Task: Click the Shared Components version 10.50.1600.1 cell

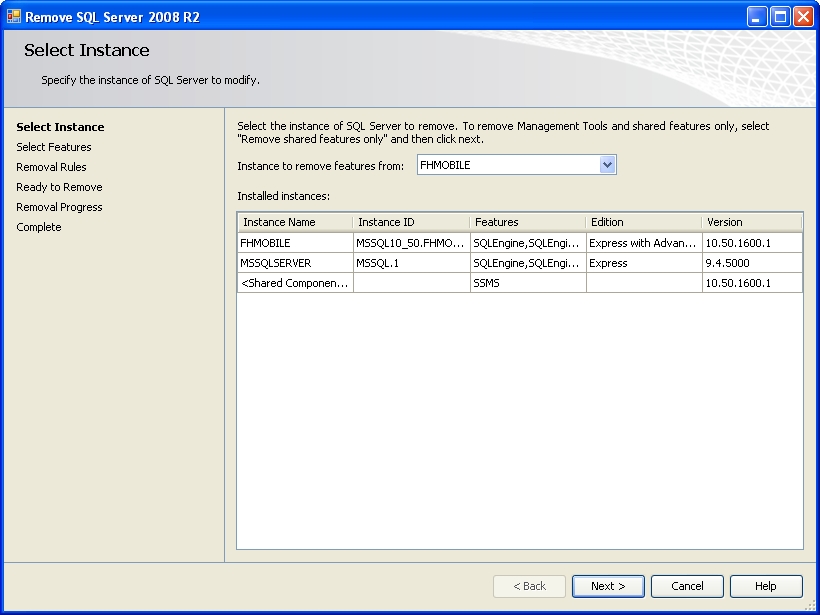Action: (x=753, y=283)
